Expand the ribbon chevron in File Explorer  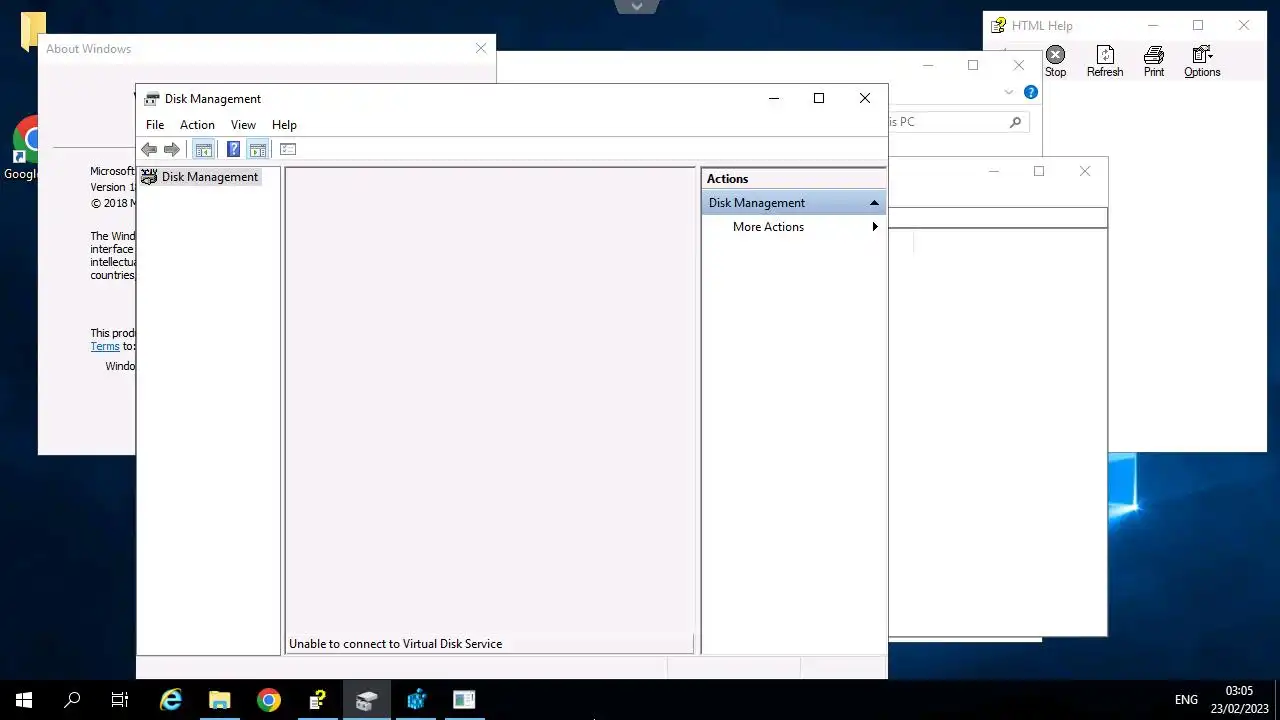click(x=1008, y=92)
